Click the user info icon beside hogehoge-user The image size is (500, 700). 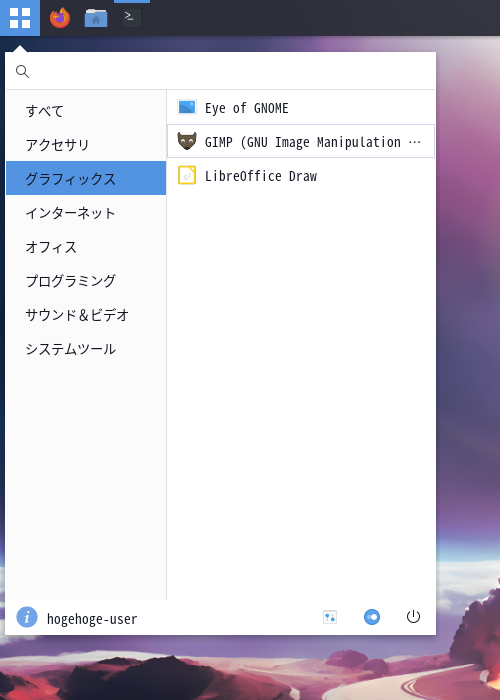27,617
